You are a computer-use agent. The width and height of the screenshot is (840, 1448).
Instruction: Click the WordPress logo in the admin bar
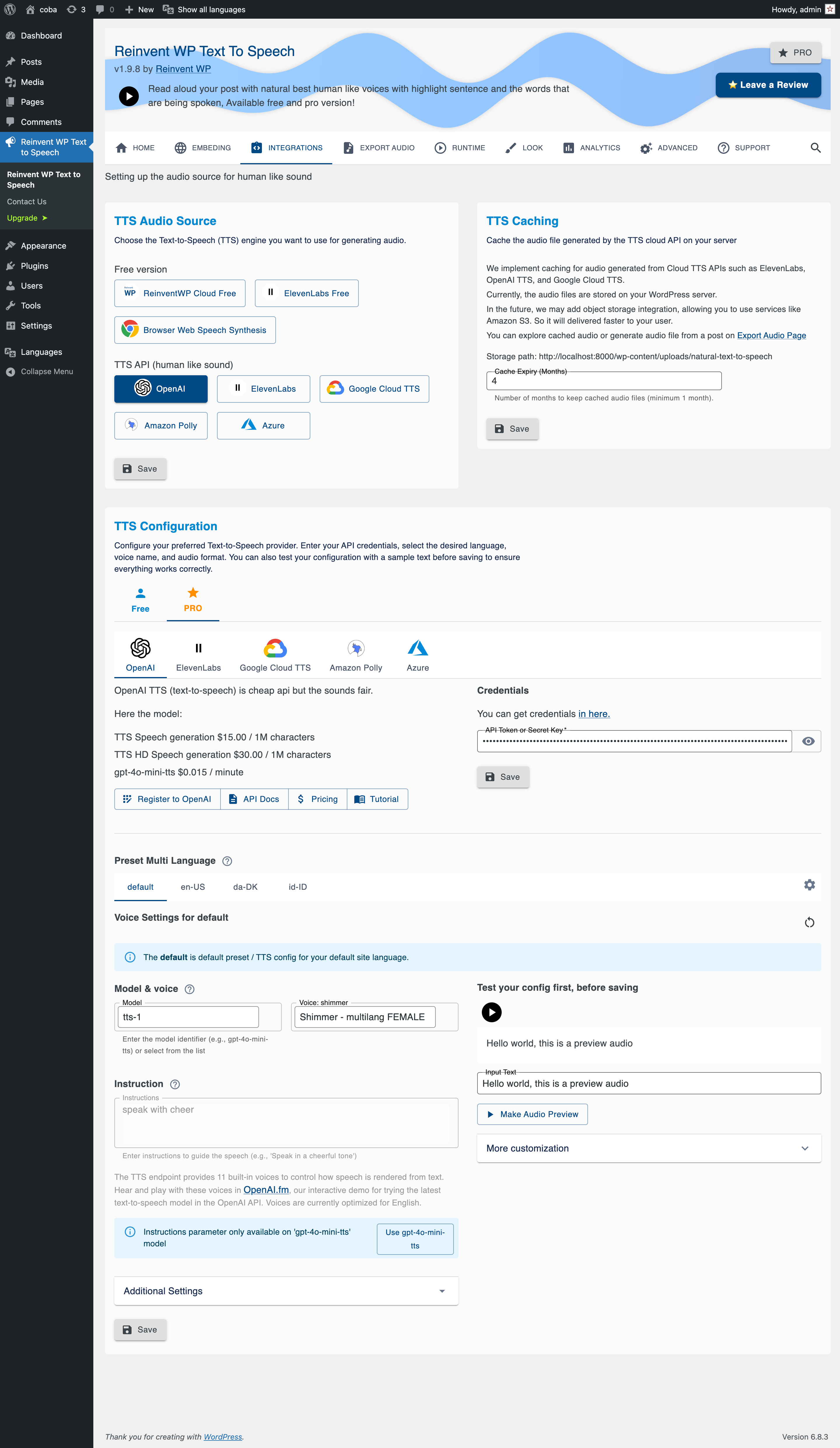point(9,9)
